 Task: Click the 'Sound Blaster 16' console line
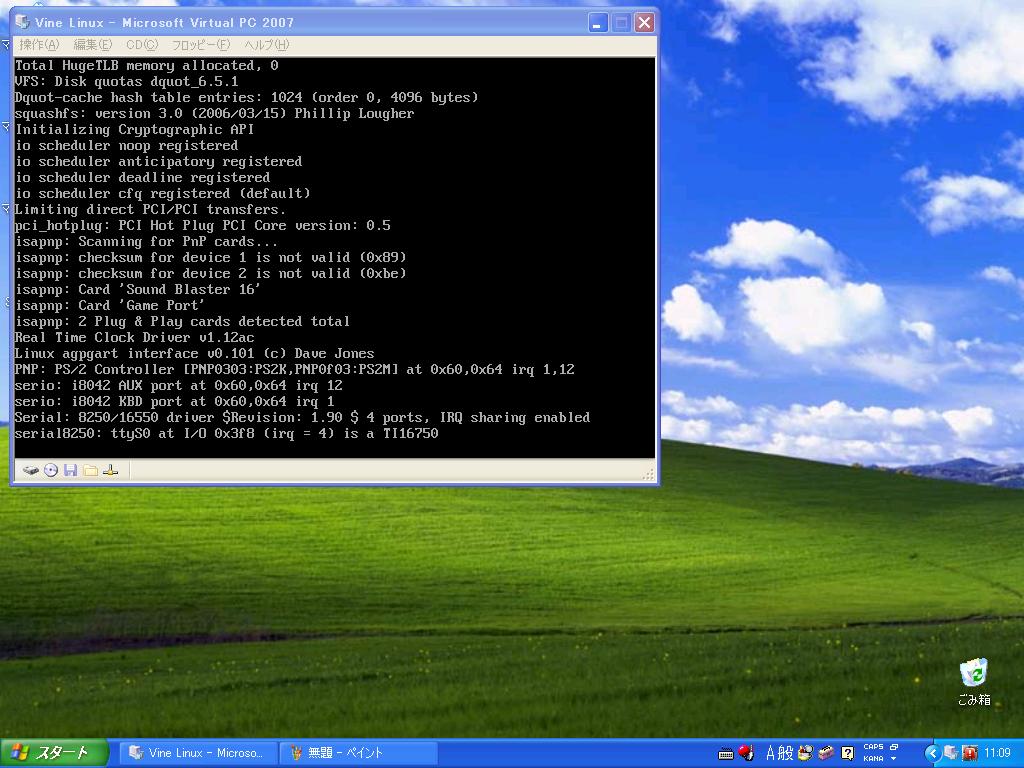[x=137, y=289]
